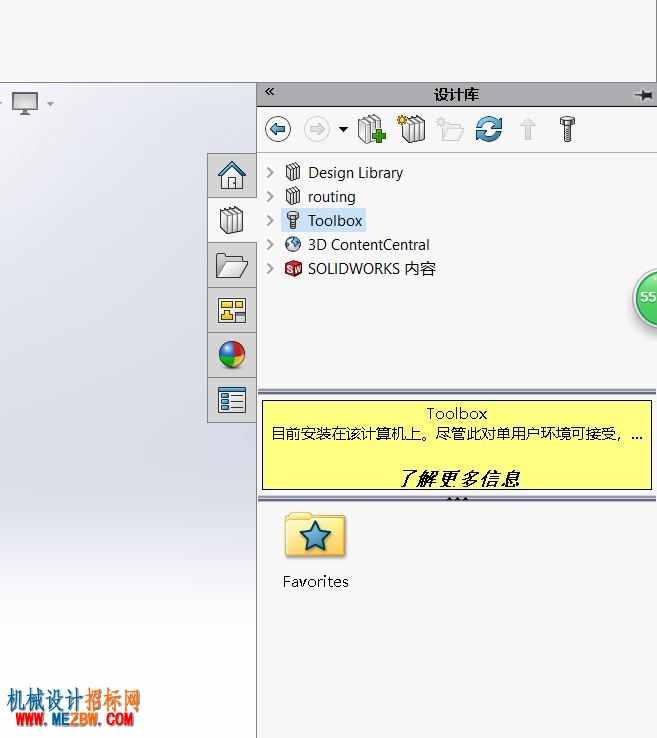Viewport: 657px width, 738px height.
Task: Expand the 3D ContentCentral node
Action: [270, 244]
